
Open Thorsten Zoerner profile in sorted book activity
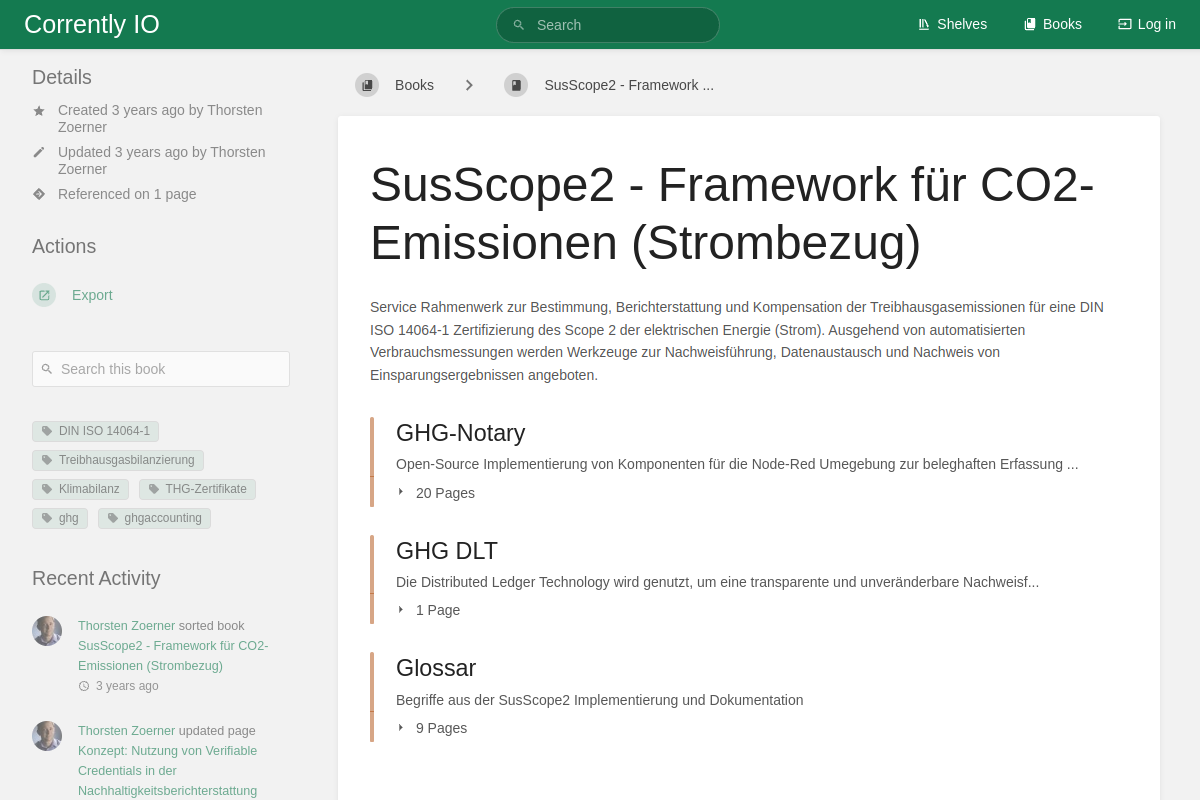coord(126,626)
